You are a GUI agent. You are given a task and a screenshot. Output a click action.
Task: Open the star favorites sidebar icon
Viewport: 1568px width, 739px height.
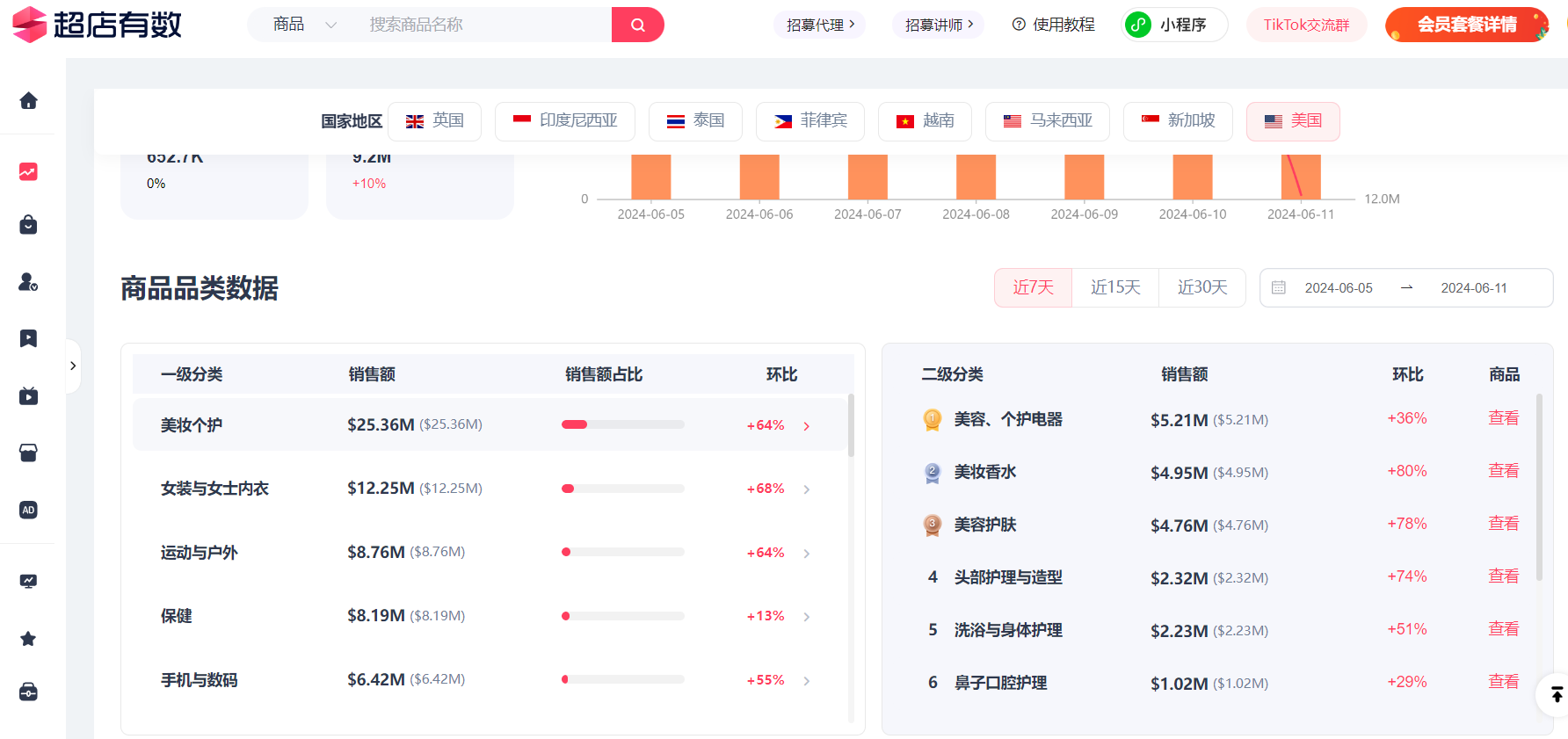click(x=28, y=639)
